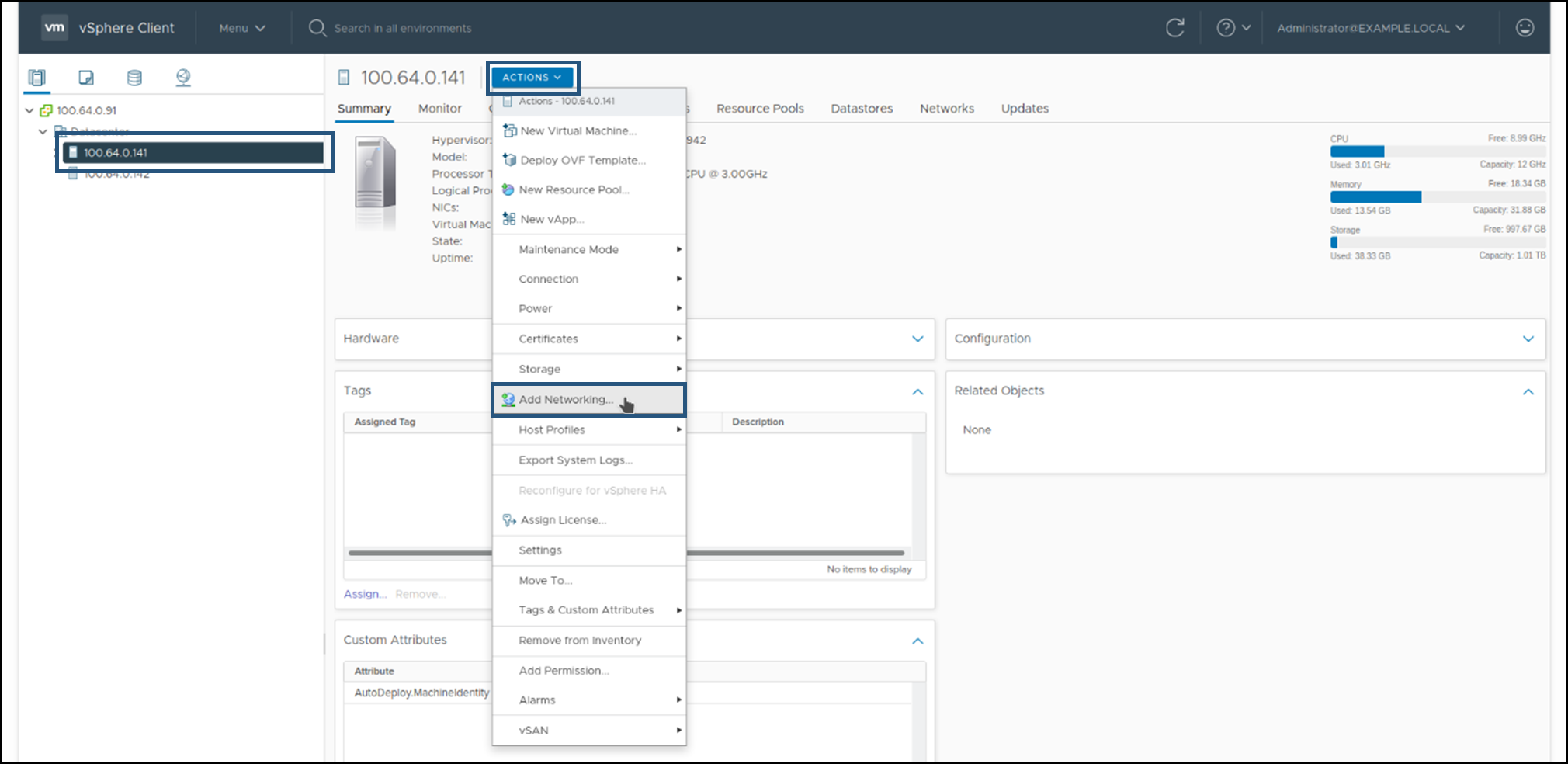
Task: Expand Storage submenu
Action: [589, 369]
